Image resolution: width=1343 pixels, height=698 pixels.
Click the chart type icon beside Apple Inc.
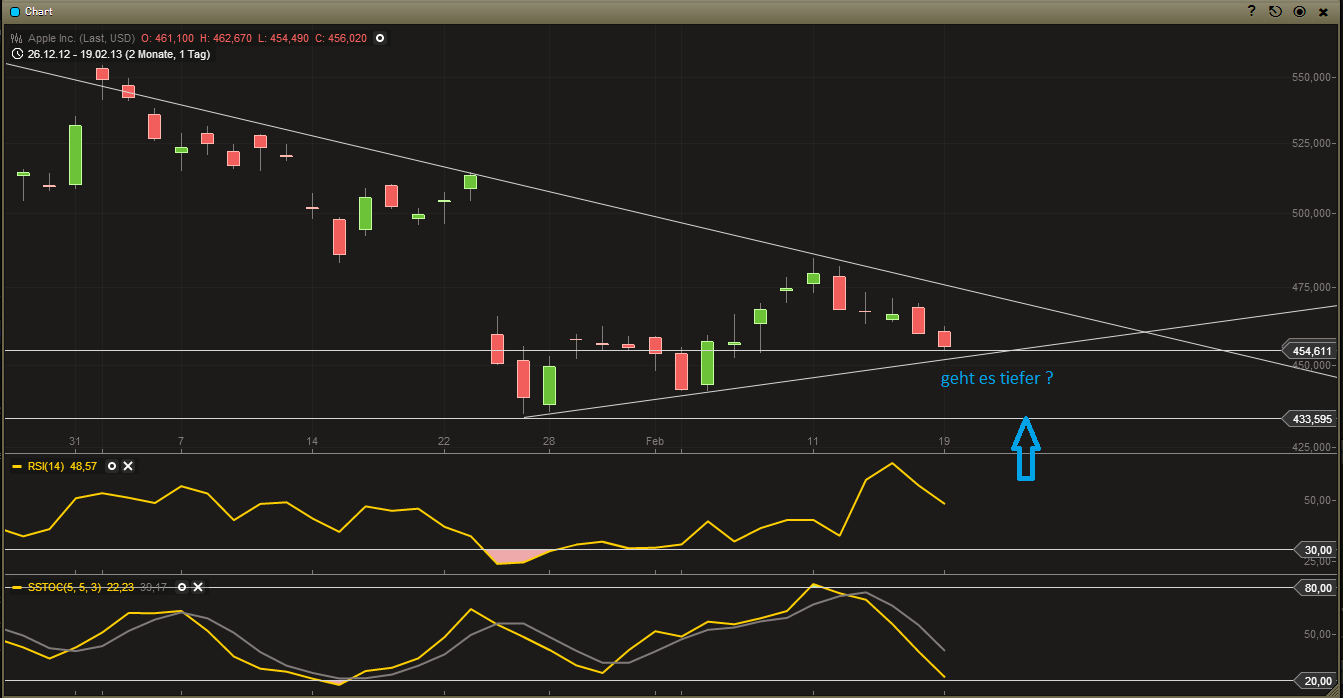(17, 38)
